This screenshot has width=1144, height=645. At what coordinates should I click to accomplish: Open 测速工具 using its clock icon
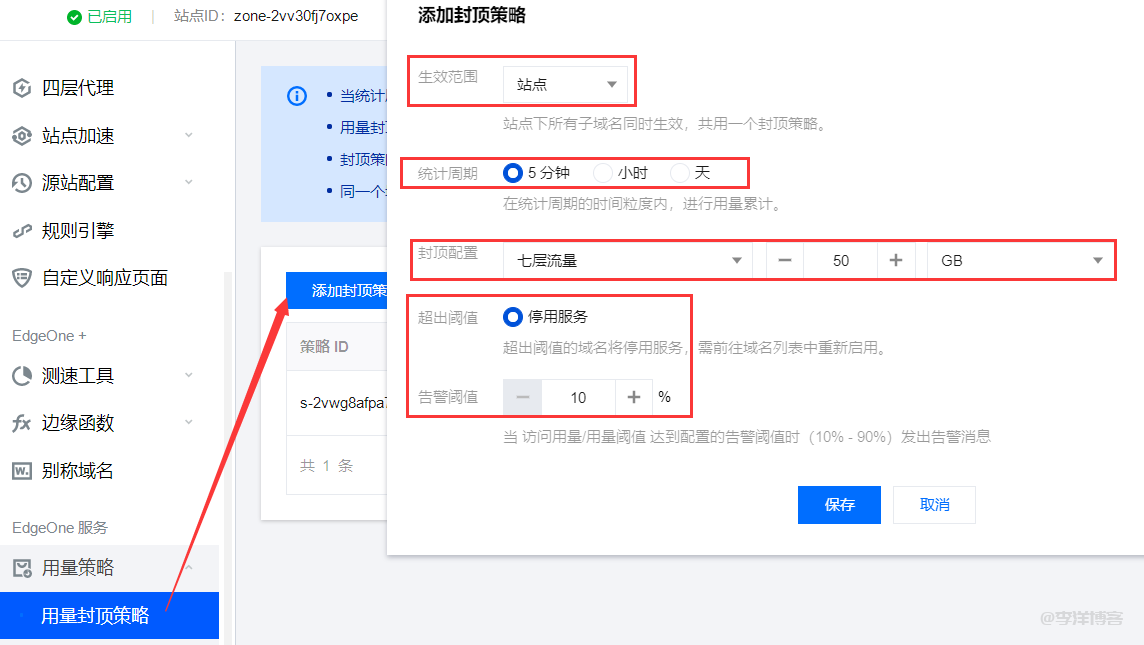point(22,375)
